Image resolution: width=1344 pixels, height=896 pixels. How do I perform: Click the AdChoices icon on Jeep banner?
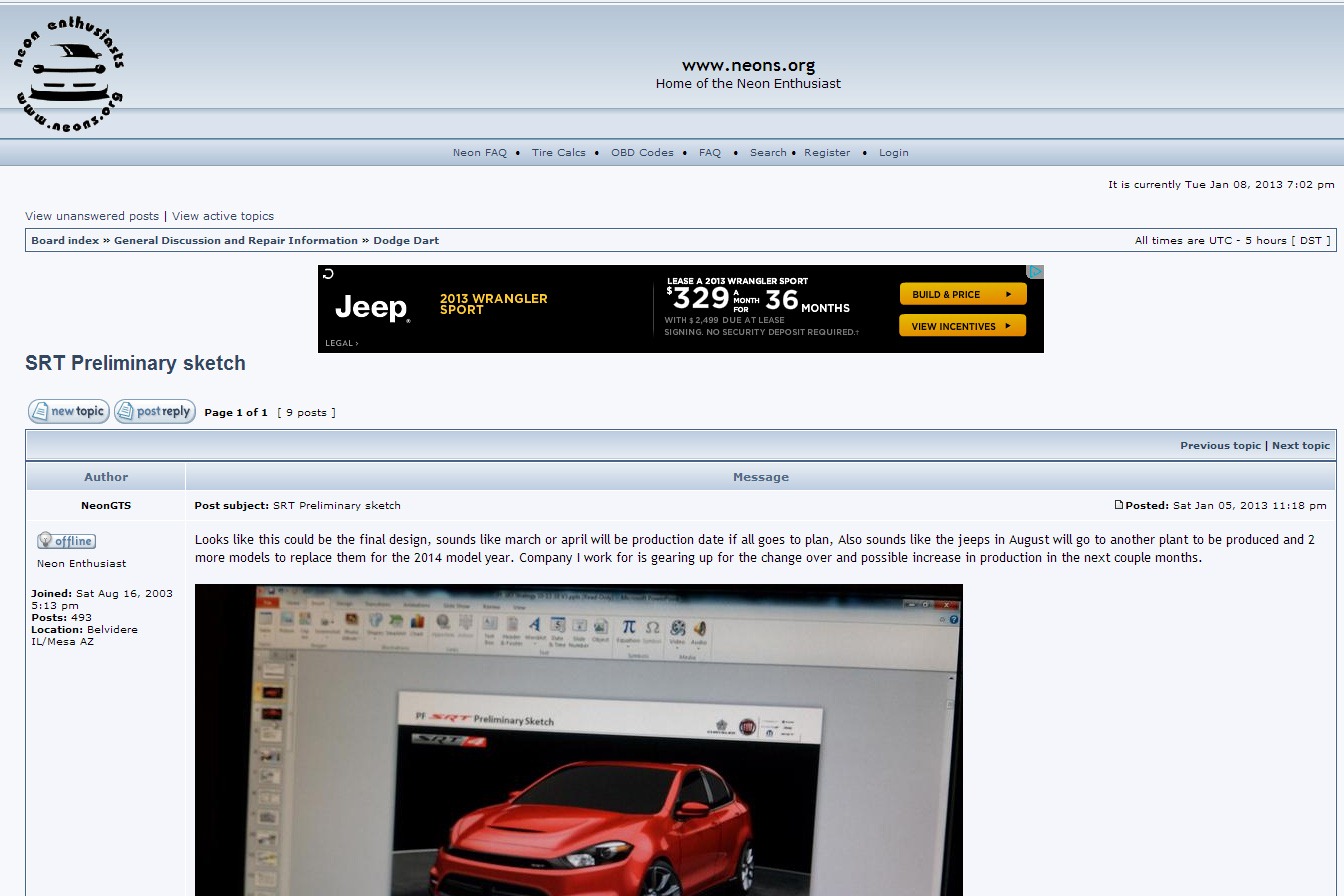(x=1036, y=272)
